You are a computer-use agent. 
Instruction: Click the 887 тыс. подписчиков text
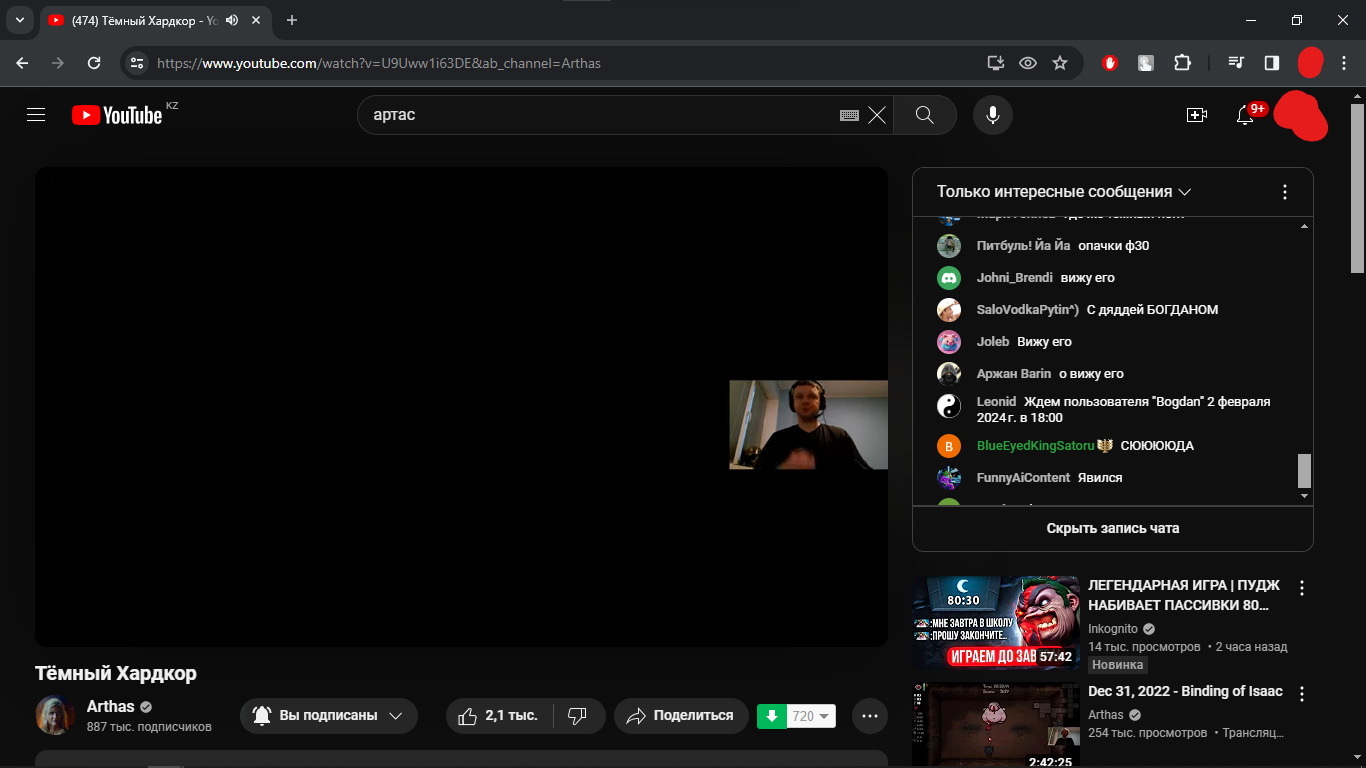click(x=149, y=727)
